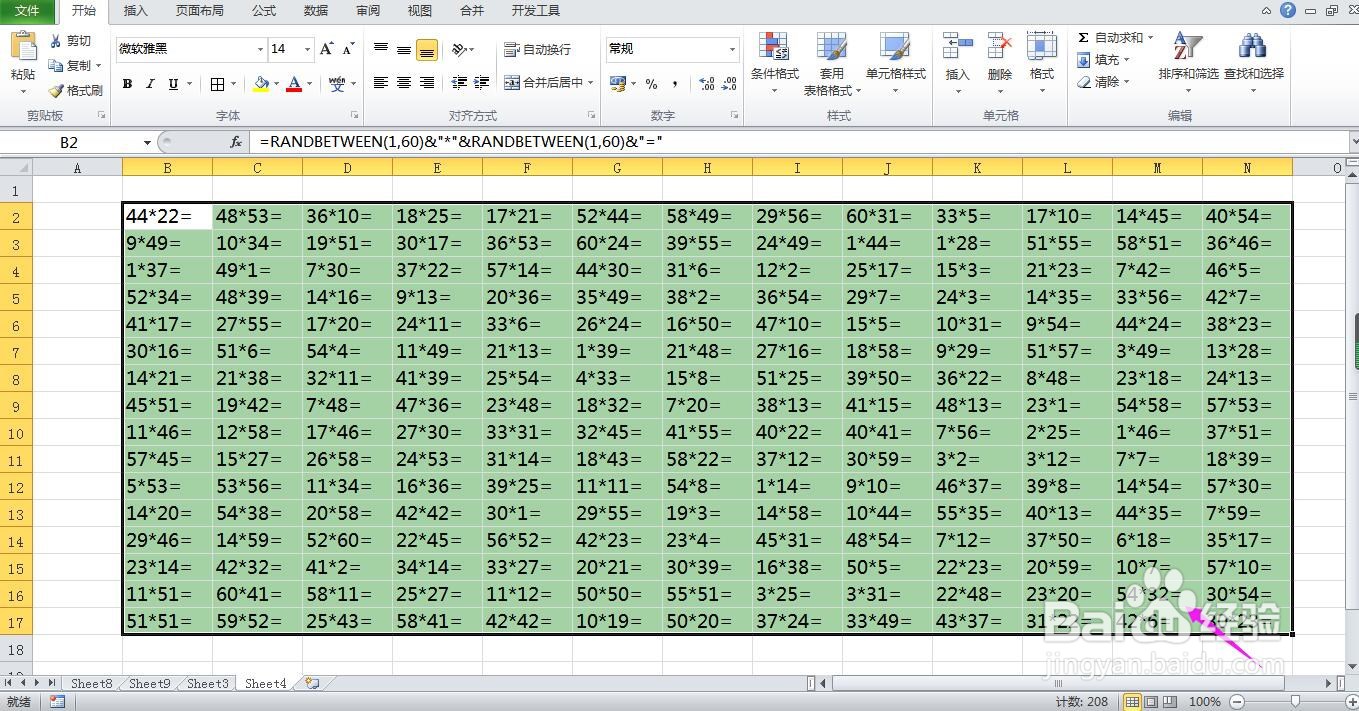Image resolution: width=1359 pixels, height=711 pixels.
Task: Click accounting currency format icon
Action: pyautogui.click(x=618, y=84)
